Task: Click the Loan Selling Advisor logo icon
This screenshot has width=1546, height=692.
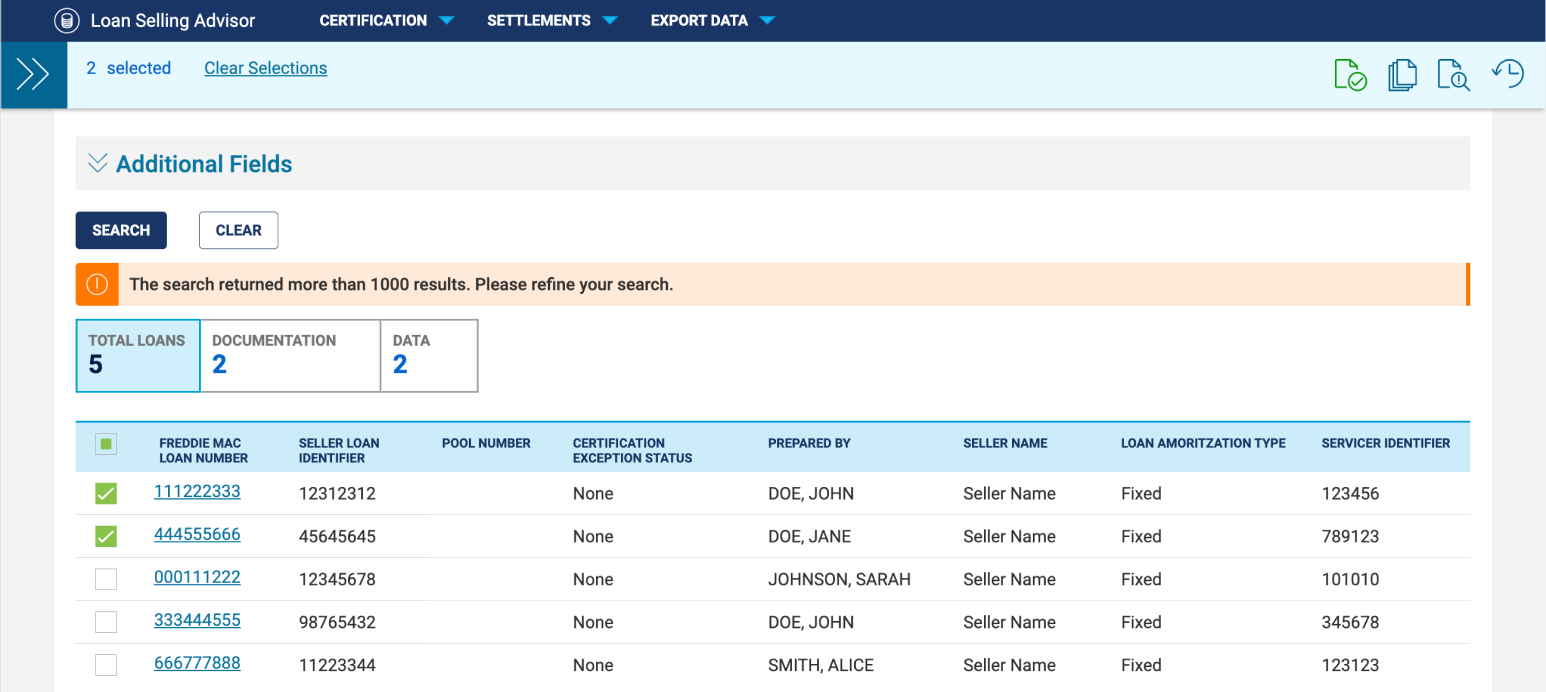Action: tap(67, 20)
